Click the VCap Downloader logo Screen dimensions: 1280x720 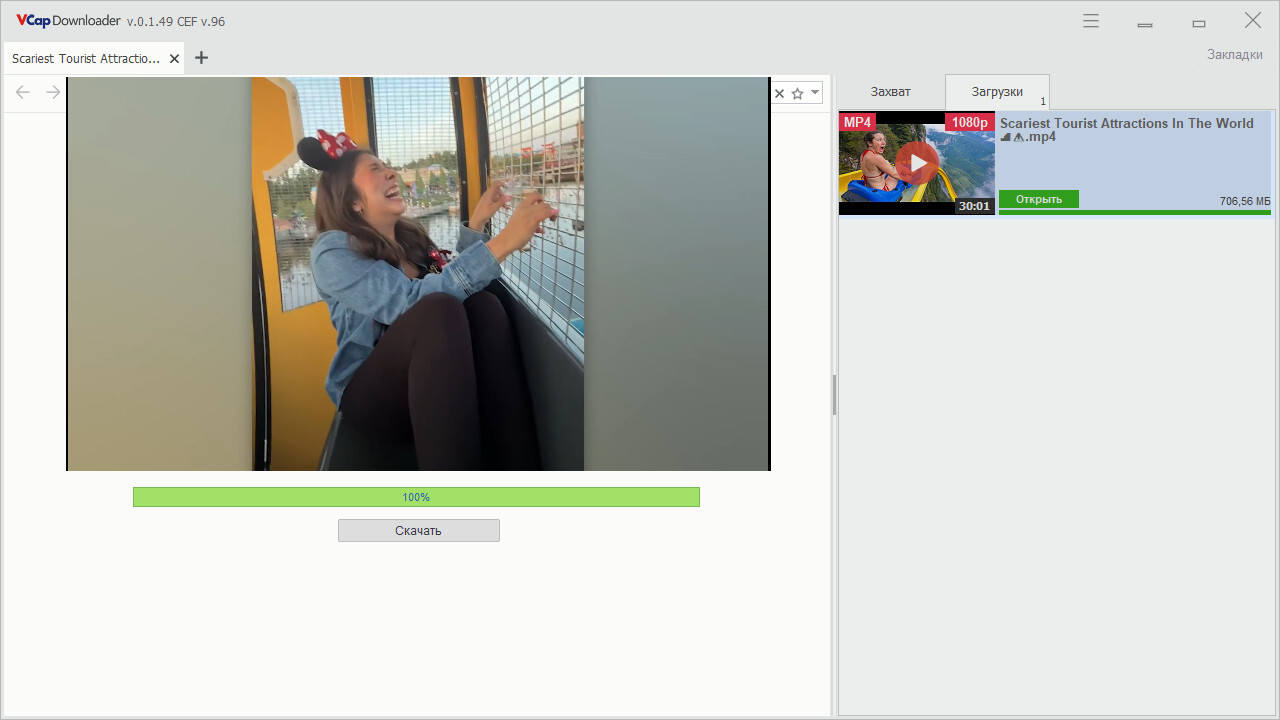tap(68, 20)
